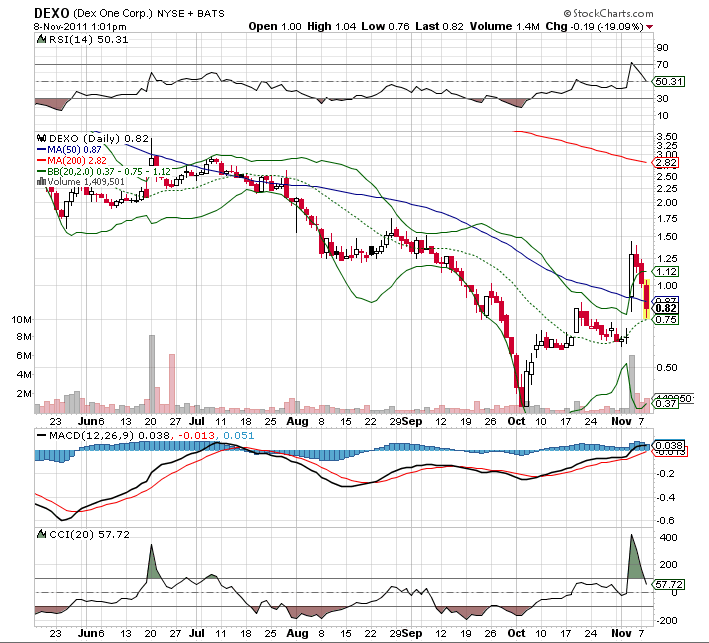
Task: Click the 3.50 price axis label
Action: click(667, 136)
